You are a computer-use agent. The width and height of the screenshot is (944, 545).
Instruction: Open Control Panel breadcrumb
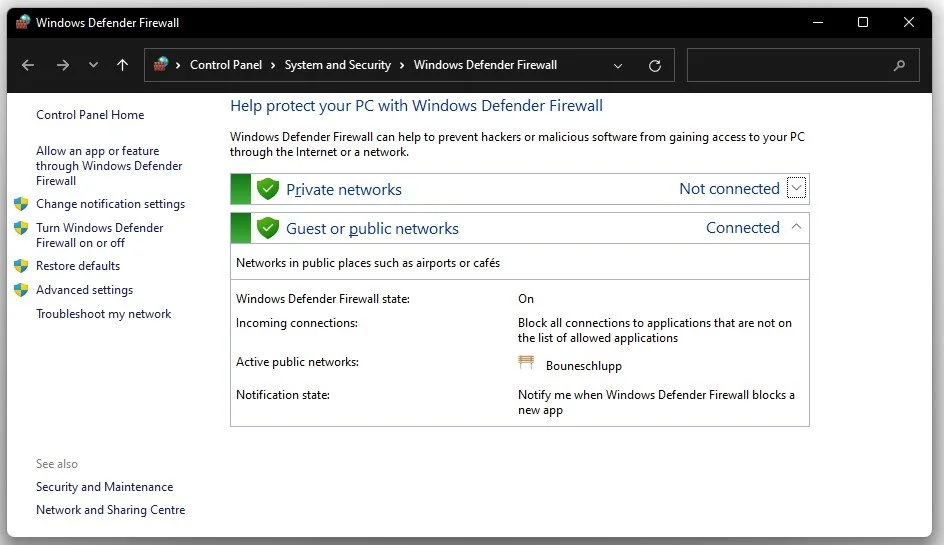(x=226, y=65)
